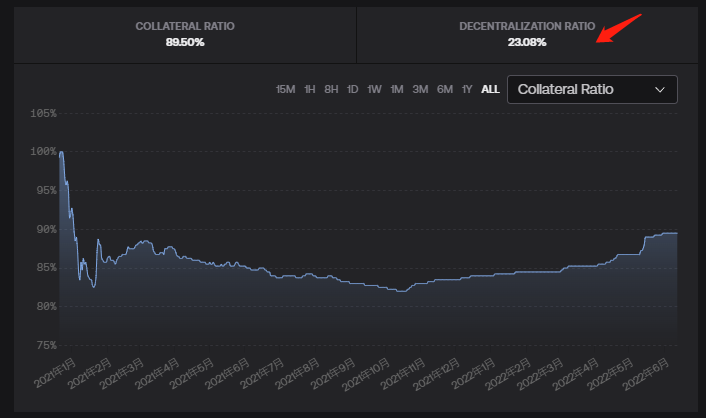Viewport: 706px width, 418px height.
Task: Click the chart line's final point near 89.5%
Action: pyautogui.click(x=676, y=233)
